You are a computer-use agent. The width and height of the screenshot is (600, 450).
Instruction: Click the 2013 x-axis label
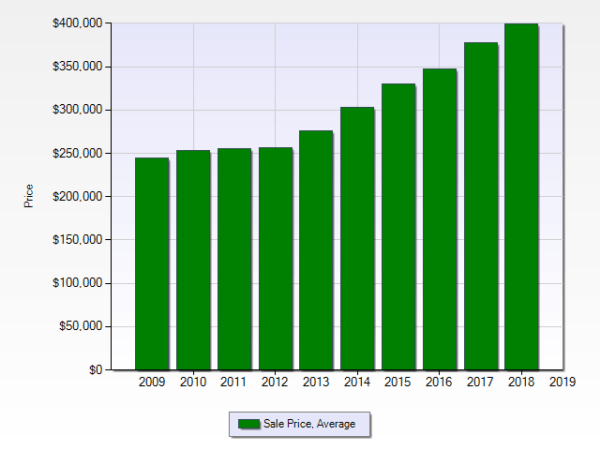click(x=316, y=382)
